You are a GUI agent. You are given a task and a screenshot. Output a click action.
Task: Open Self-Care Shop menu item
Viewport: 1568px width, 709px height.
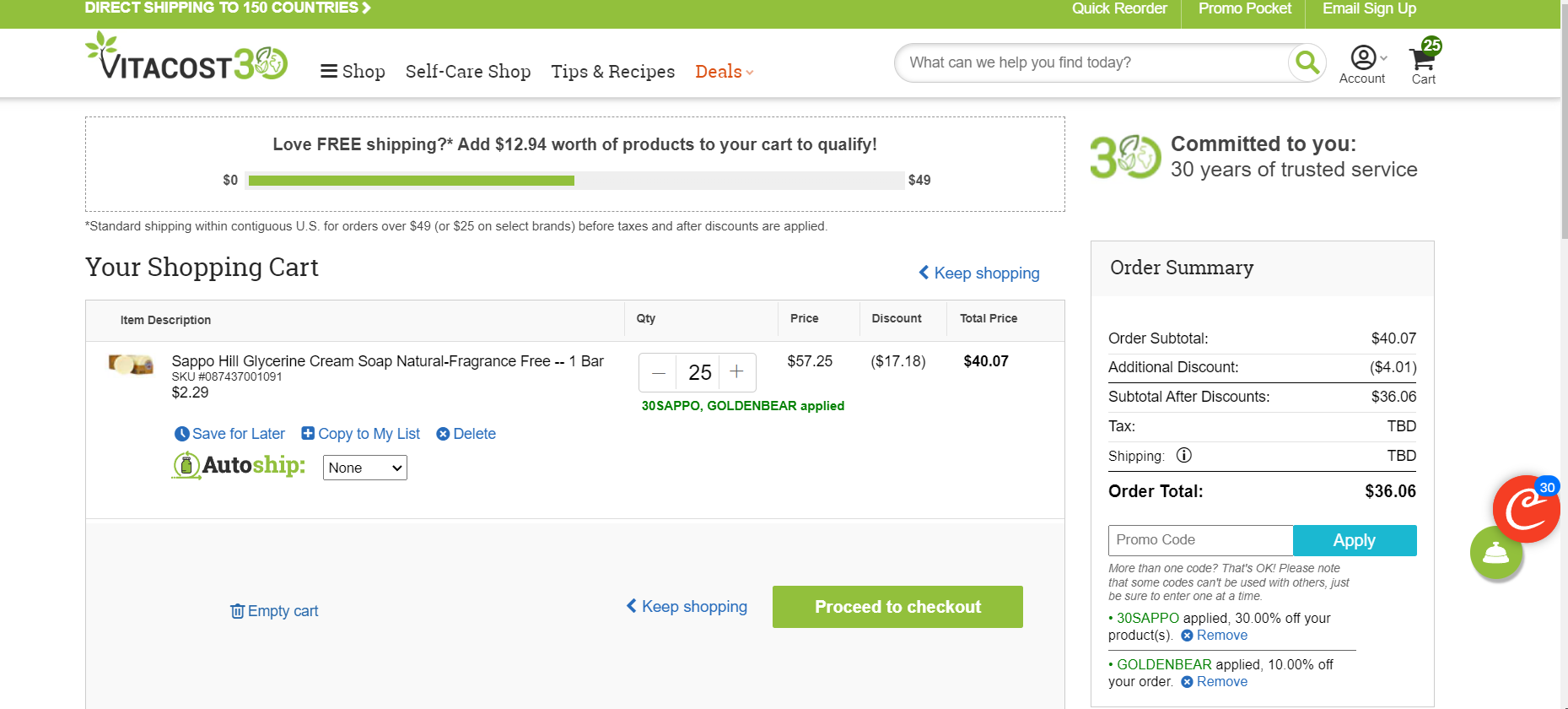click(468, 72)
